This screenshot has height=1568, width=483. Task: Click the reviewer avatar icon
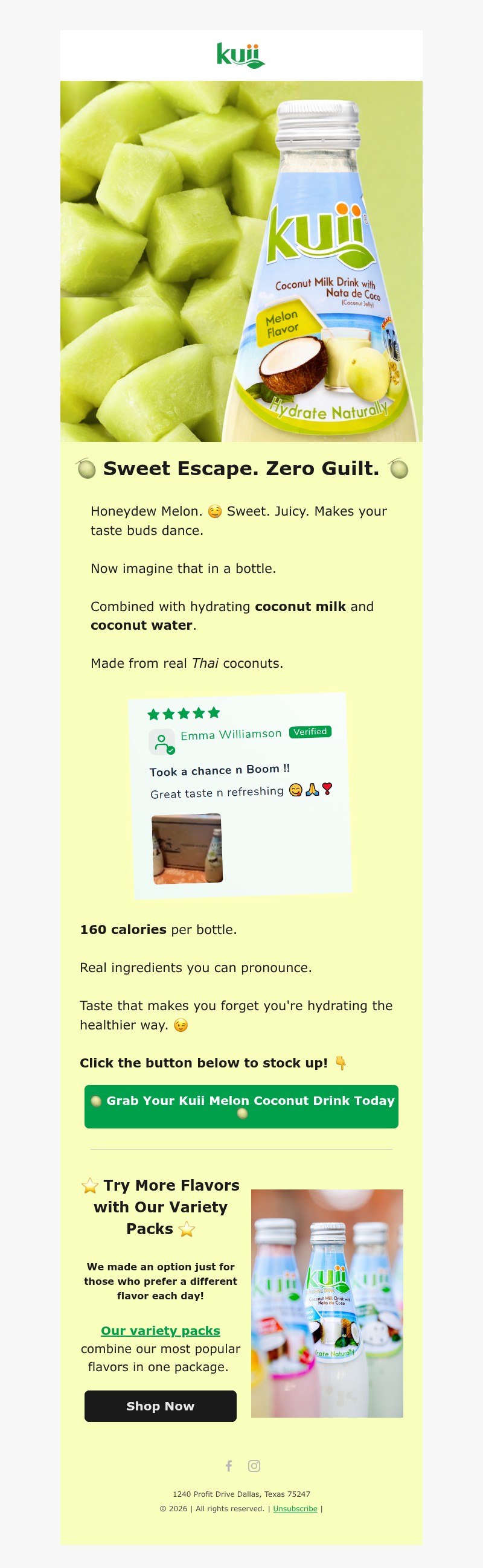(x=162, y=742)
